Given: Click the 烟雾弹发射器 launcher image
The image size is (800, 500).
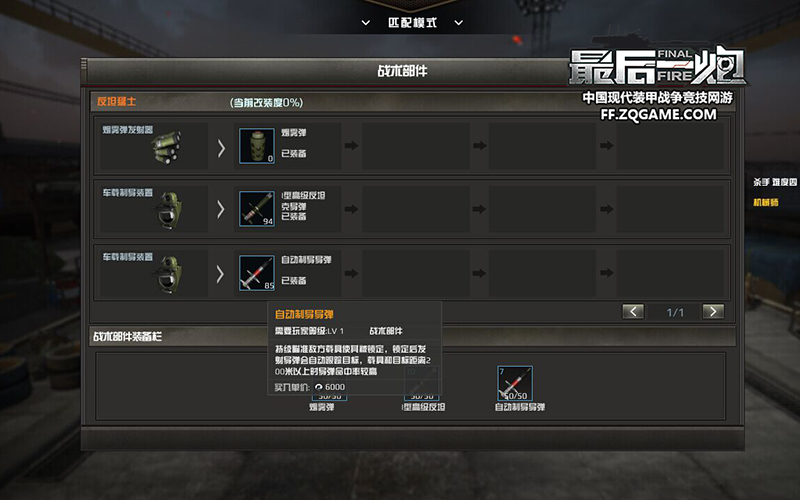Looking at the screenshot, I should coord(166,148).
